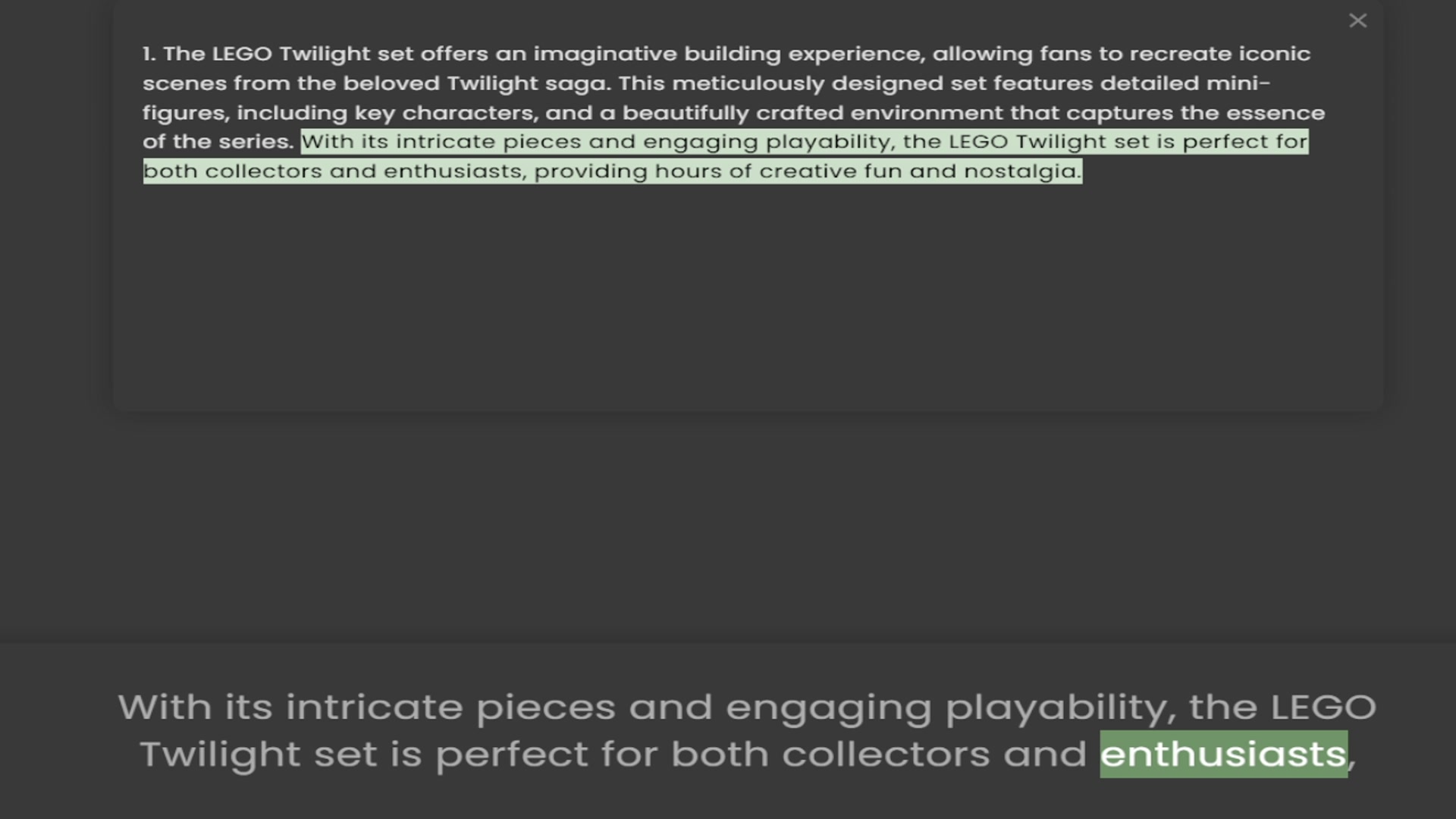Click the highlighted word "enthusiasts" in the bottom caption

tap(1223, 754)
